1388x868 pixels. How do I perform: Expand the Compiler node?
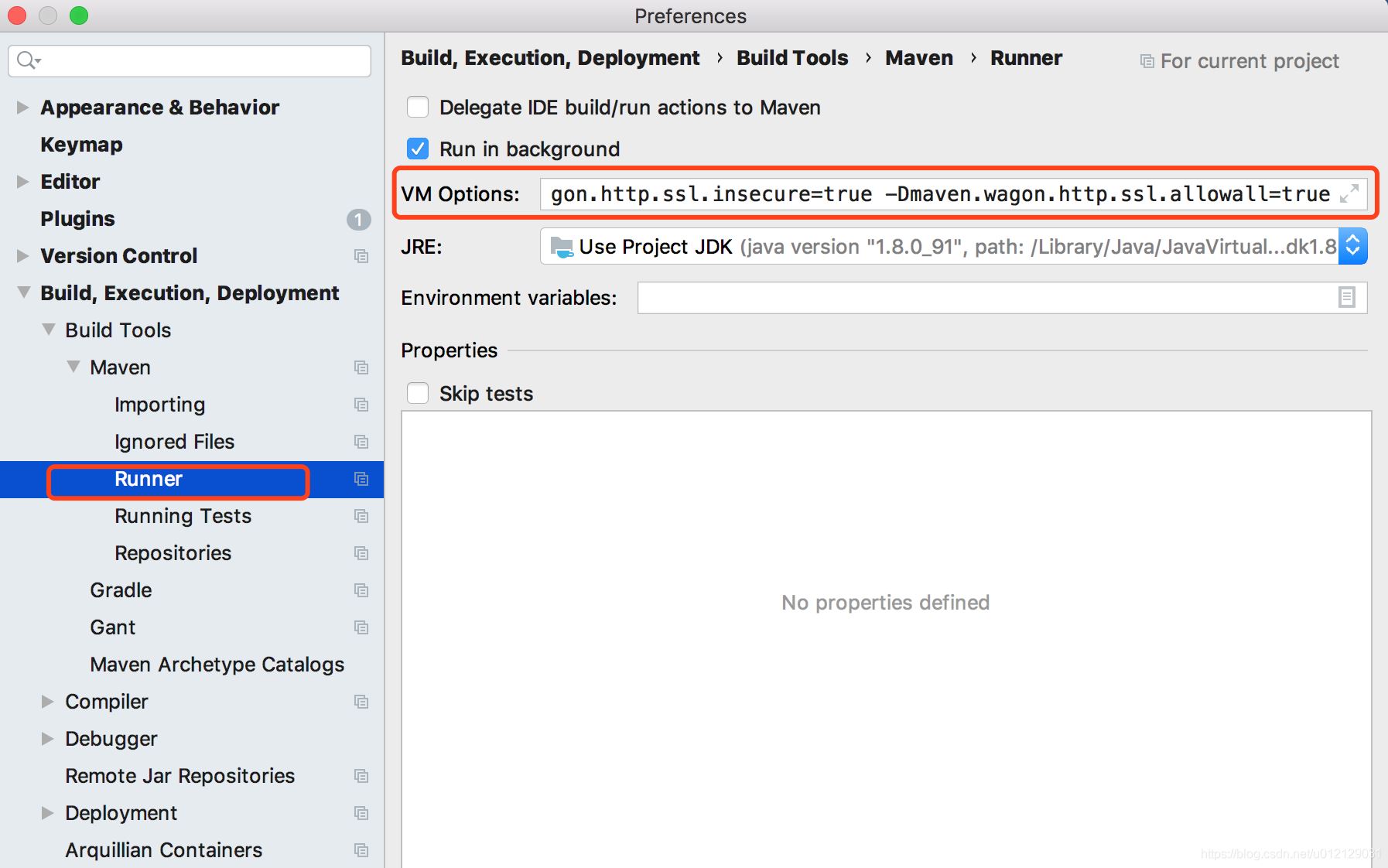(48, 702)
